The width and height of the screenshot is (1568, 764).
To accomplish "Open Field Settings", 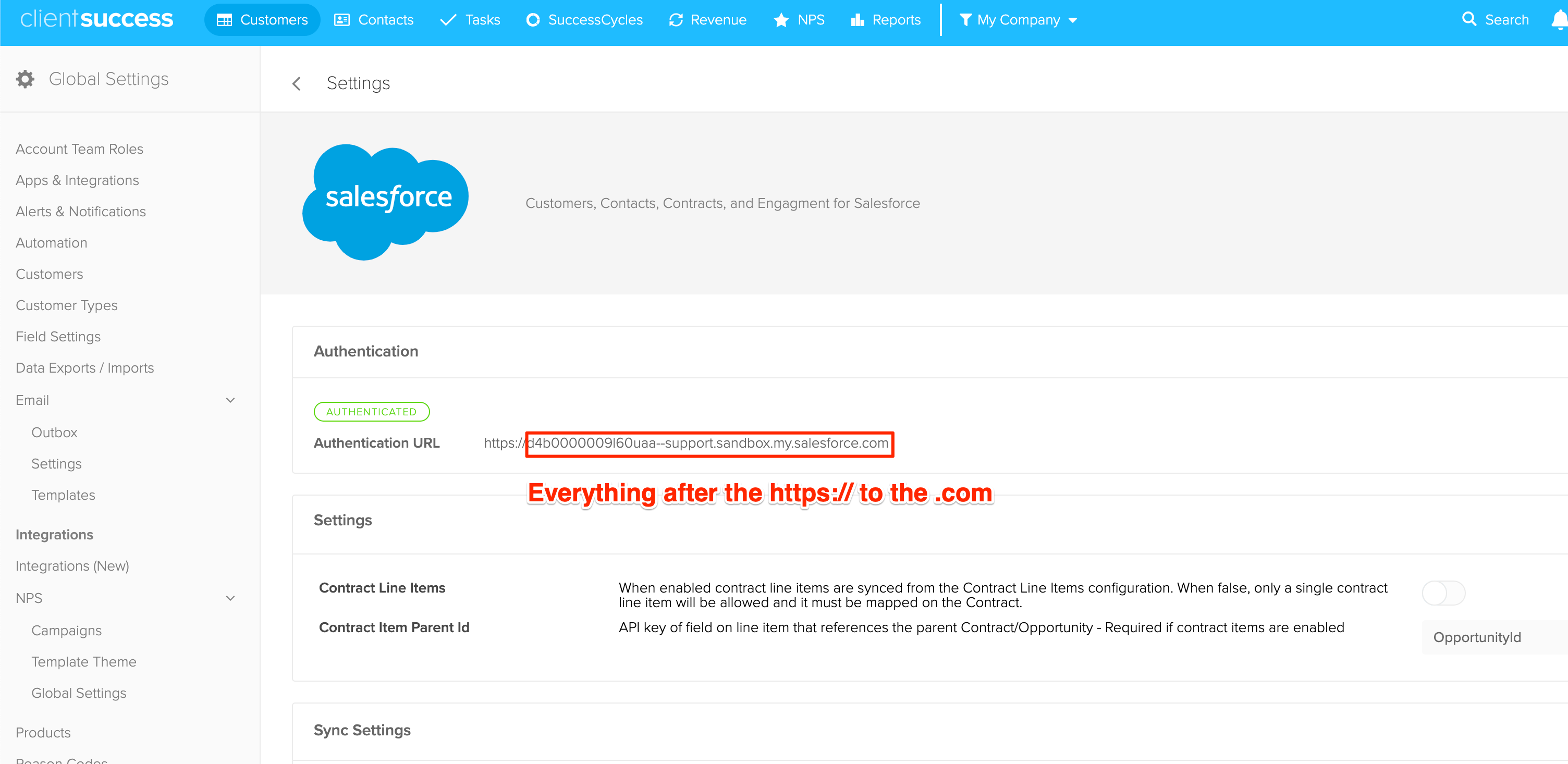I will click(x=58, y=337).
